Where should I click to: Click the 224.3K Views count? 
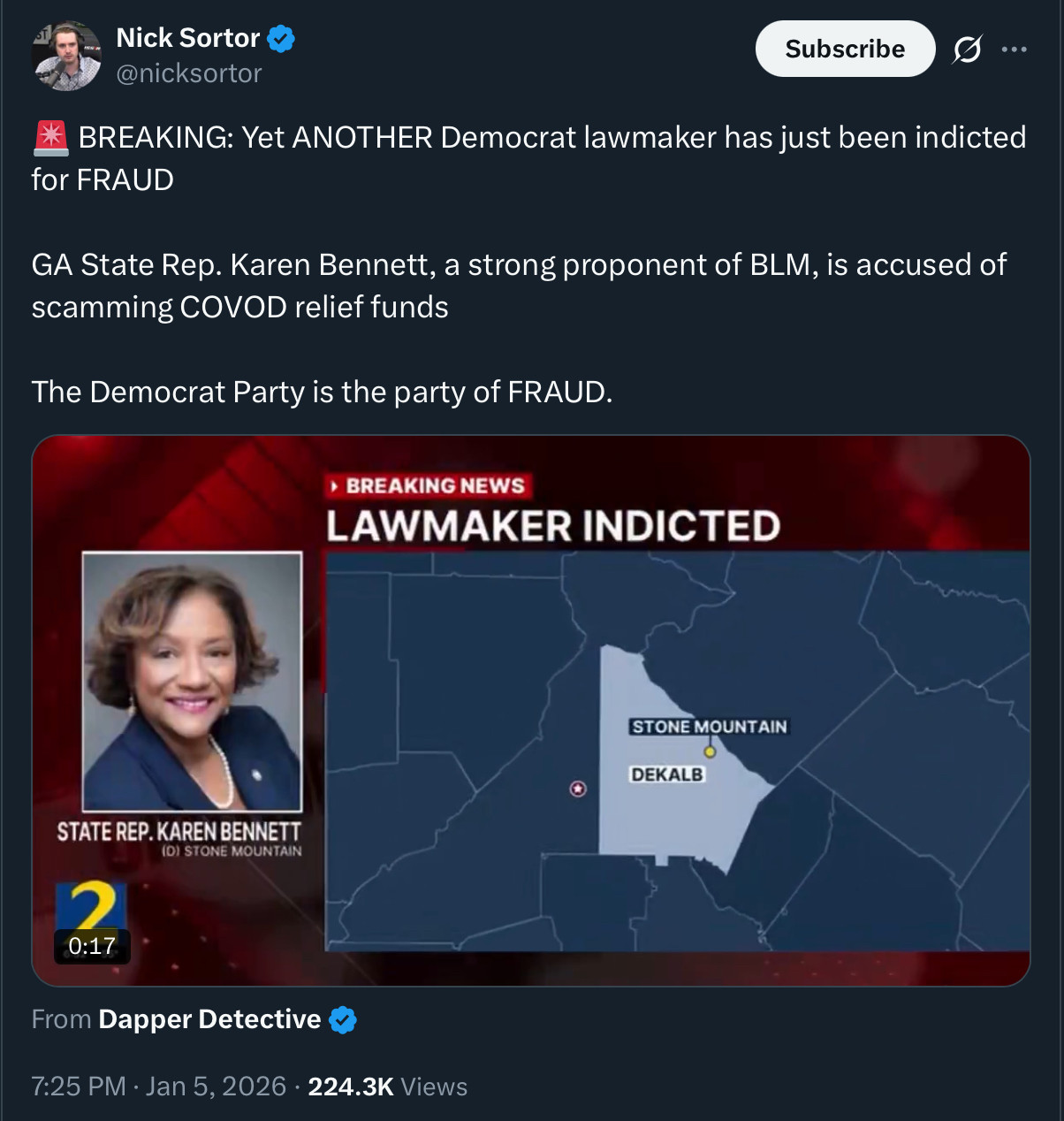[387, 1086]
